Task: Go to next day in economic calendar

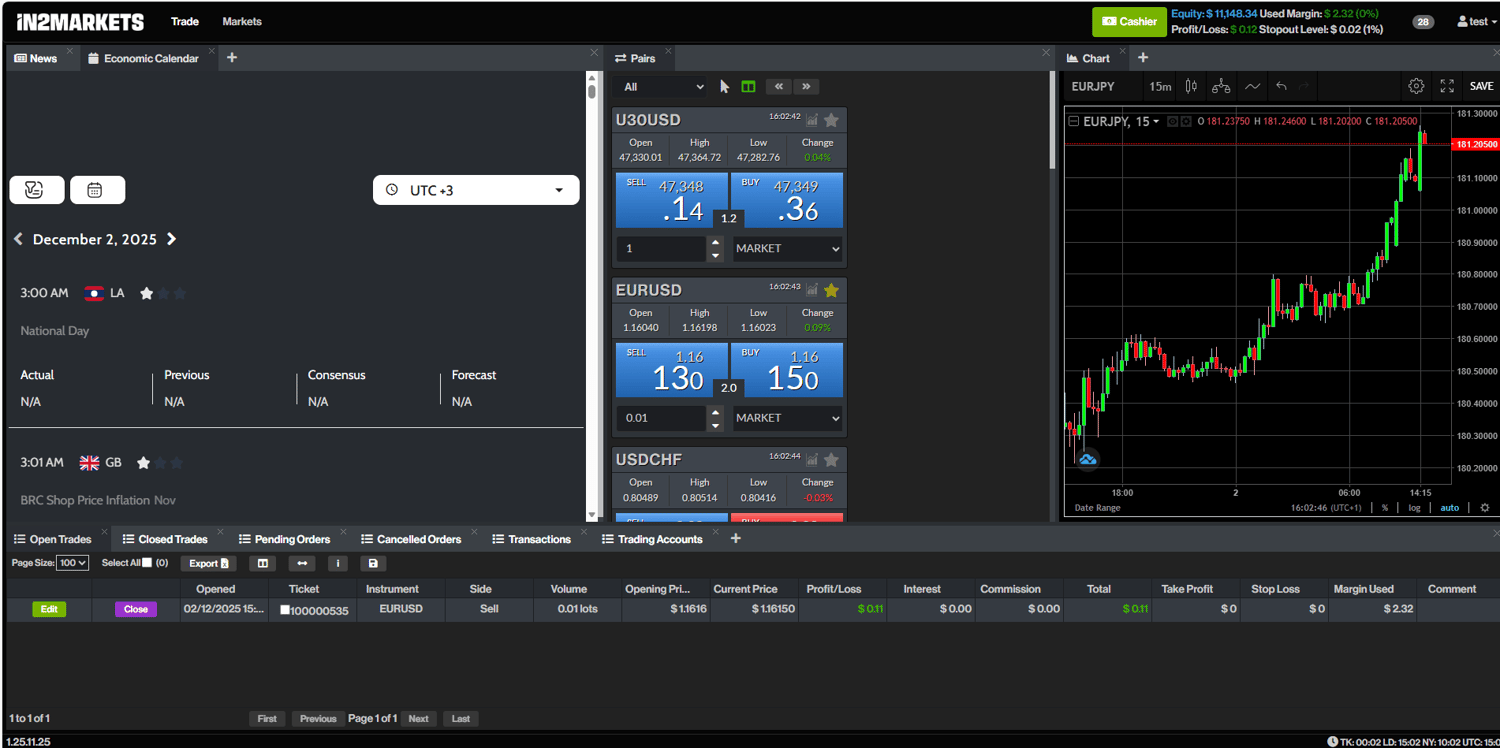Action: click(x=172, y=239)
